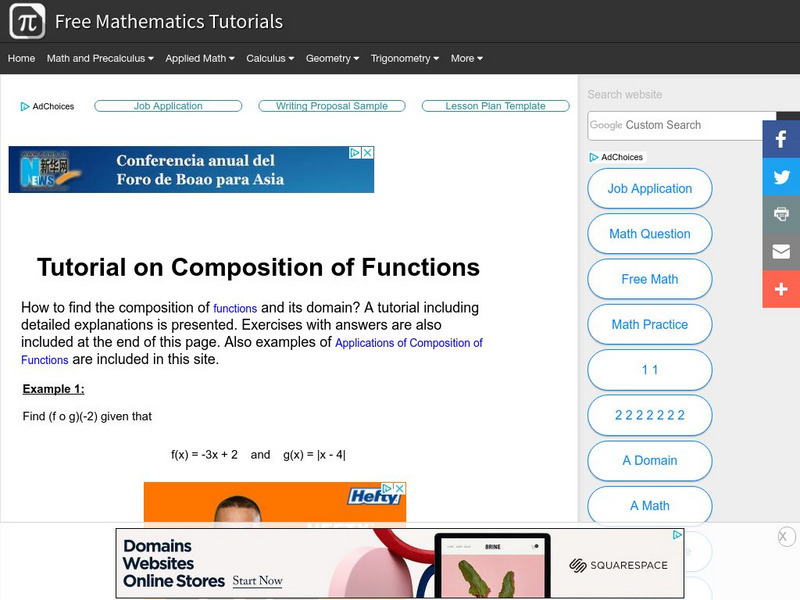
Task: Click the Boao conference banner ad
Action: coord(191,169)
